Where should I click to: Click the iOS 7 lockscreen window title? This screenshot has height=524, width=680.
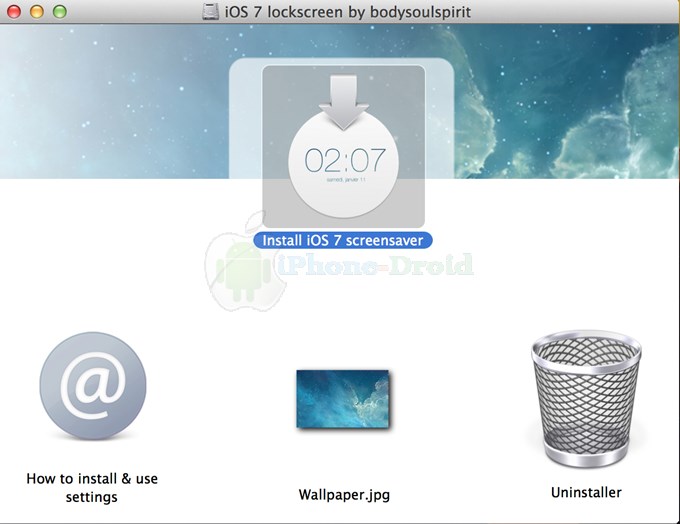pos(349,12)
